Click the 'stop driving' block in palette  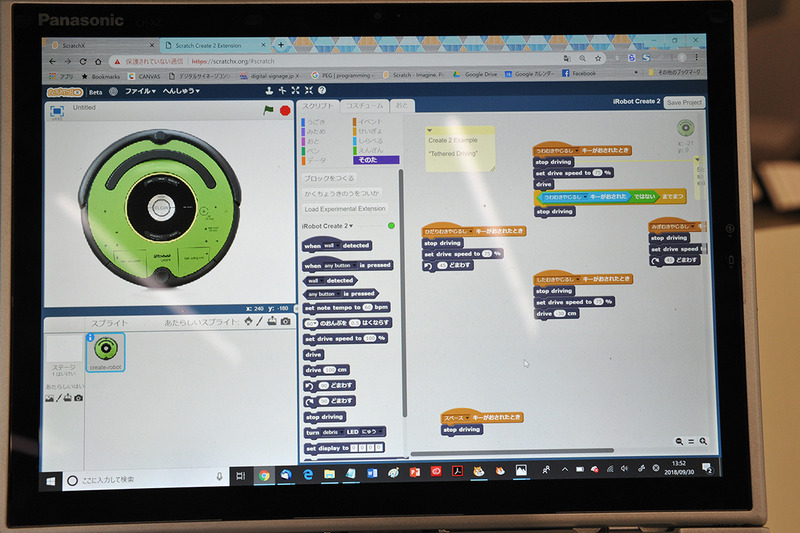324,417
